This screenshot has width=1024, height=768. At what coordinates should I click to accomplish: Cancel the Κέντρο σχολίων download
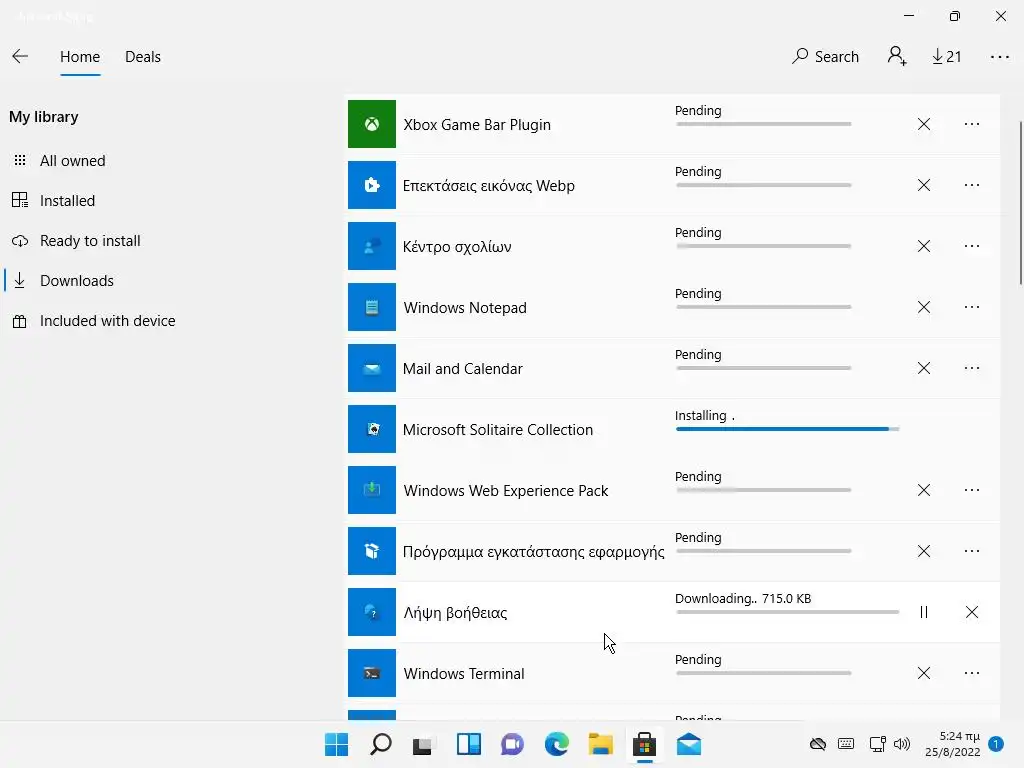(x=923, y=246)
